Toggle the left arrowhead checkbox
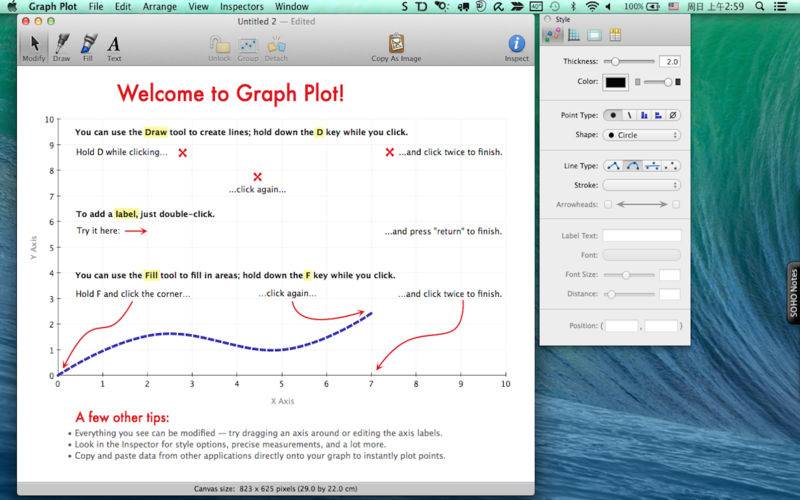The image size is (800, 500). point(608,205)
